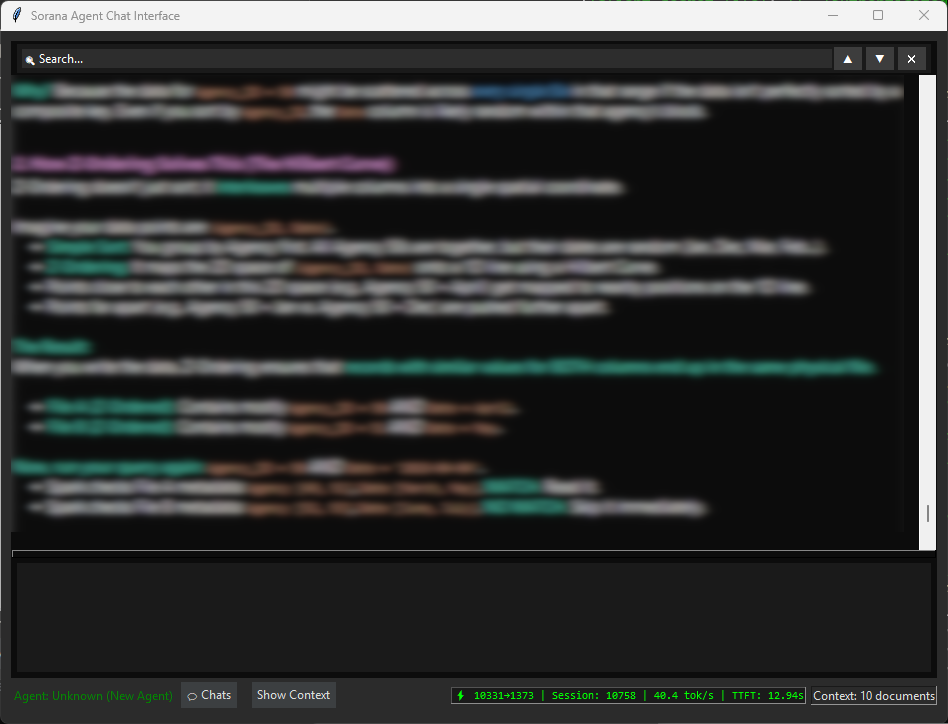Screen dimensions: 948x724
Task: Click the Context: 10 documents indicator
Action: point(873,696)
